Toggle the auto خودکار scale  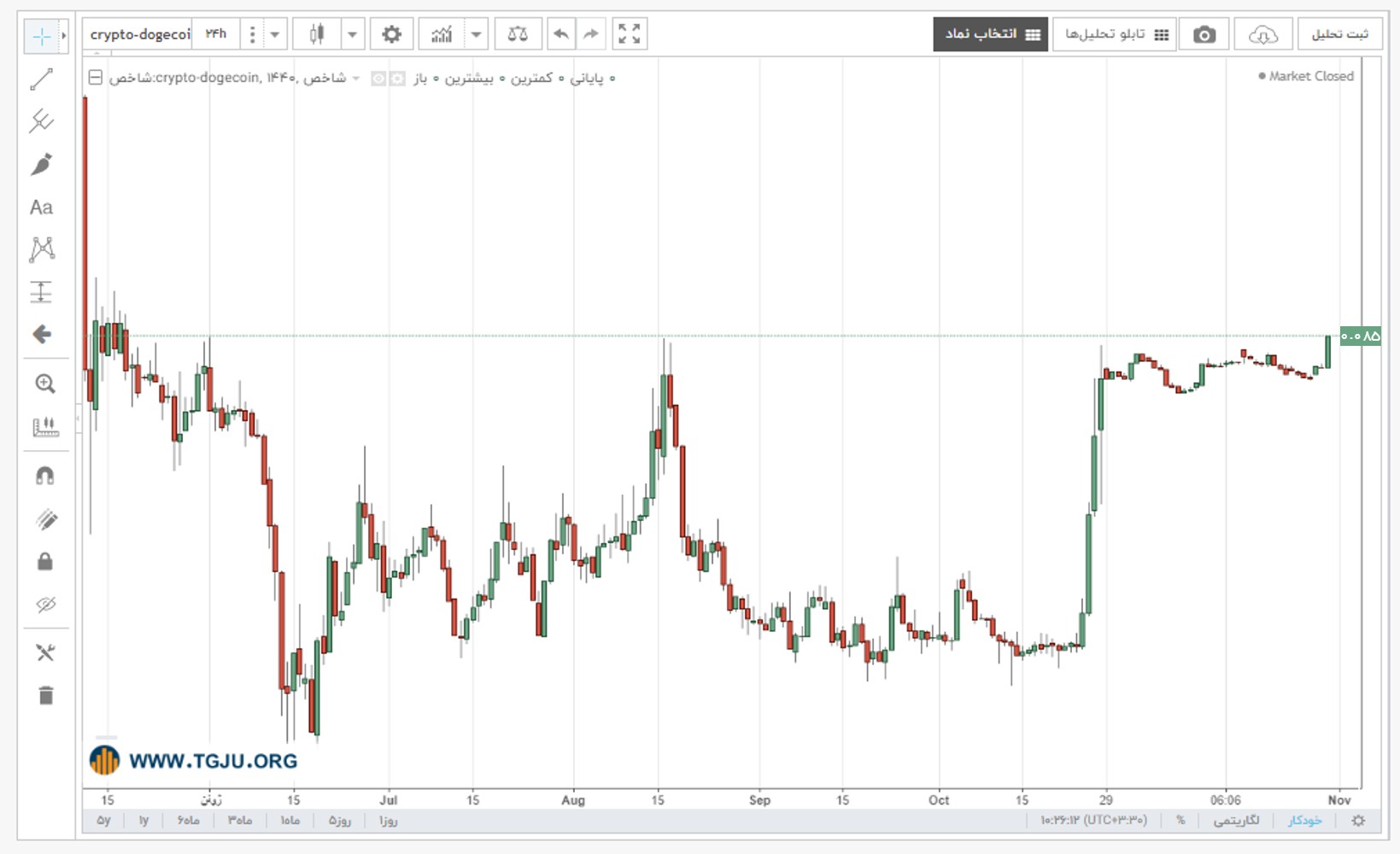click(x=1304, y=821)
